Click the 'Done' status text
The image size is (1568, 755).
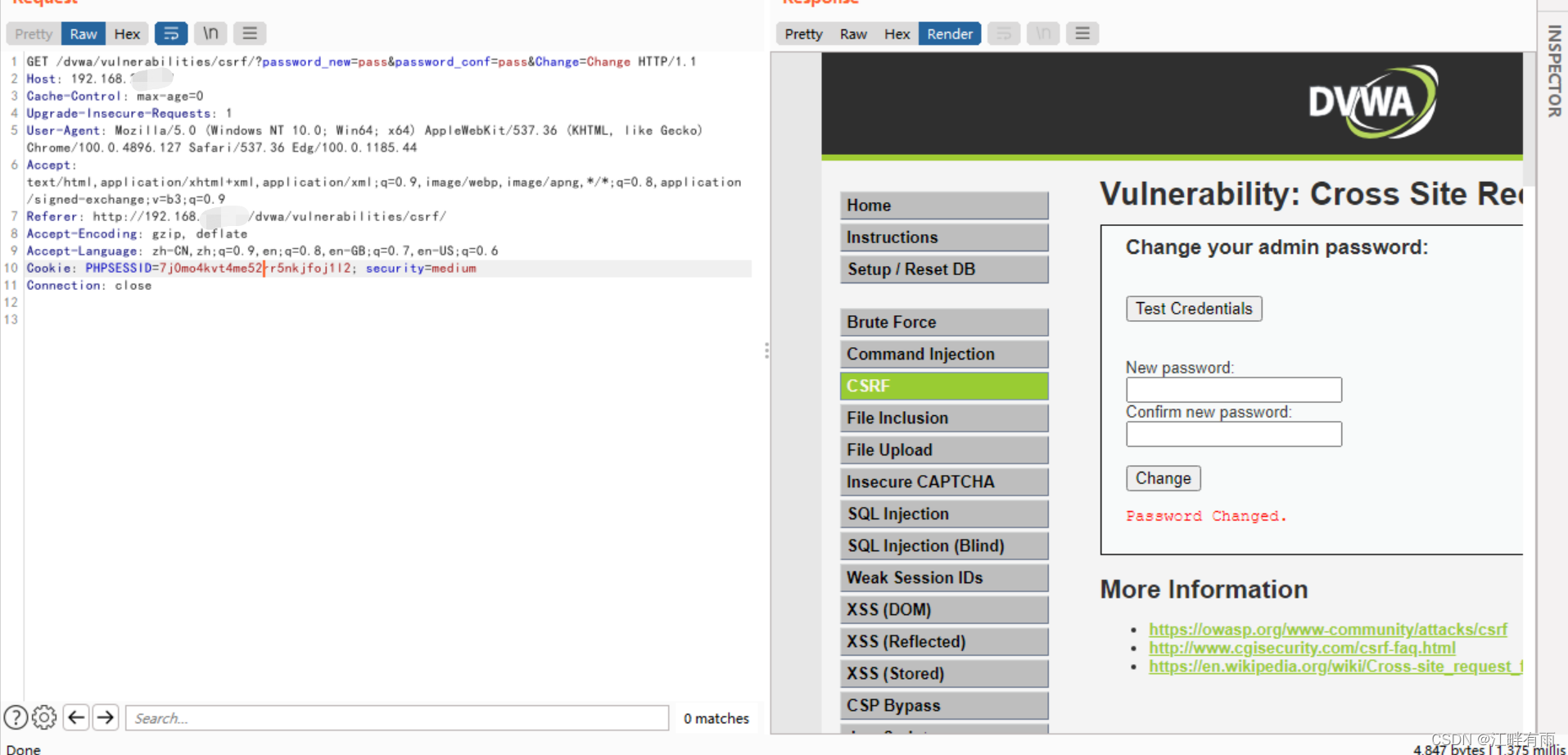point(24,748)
